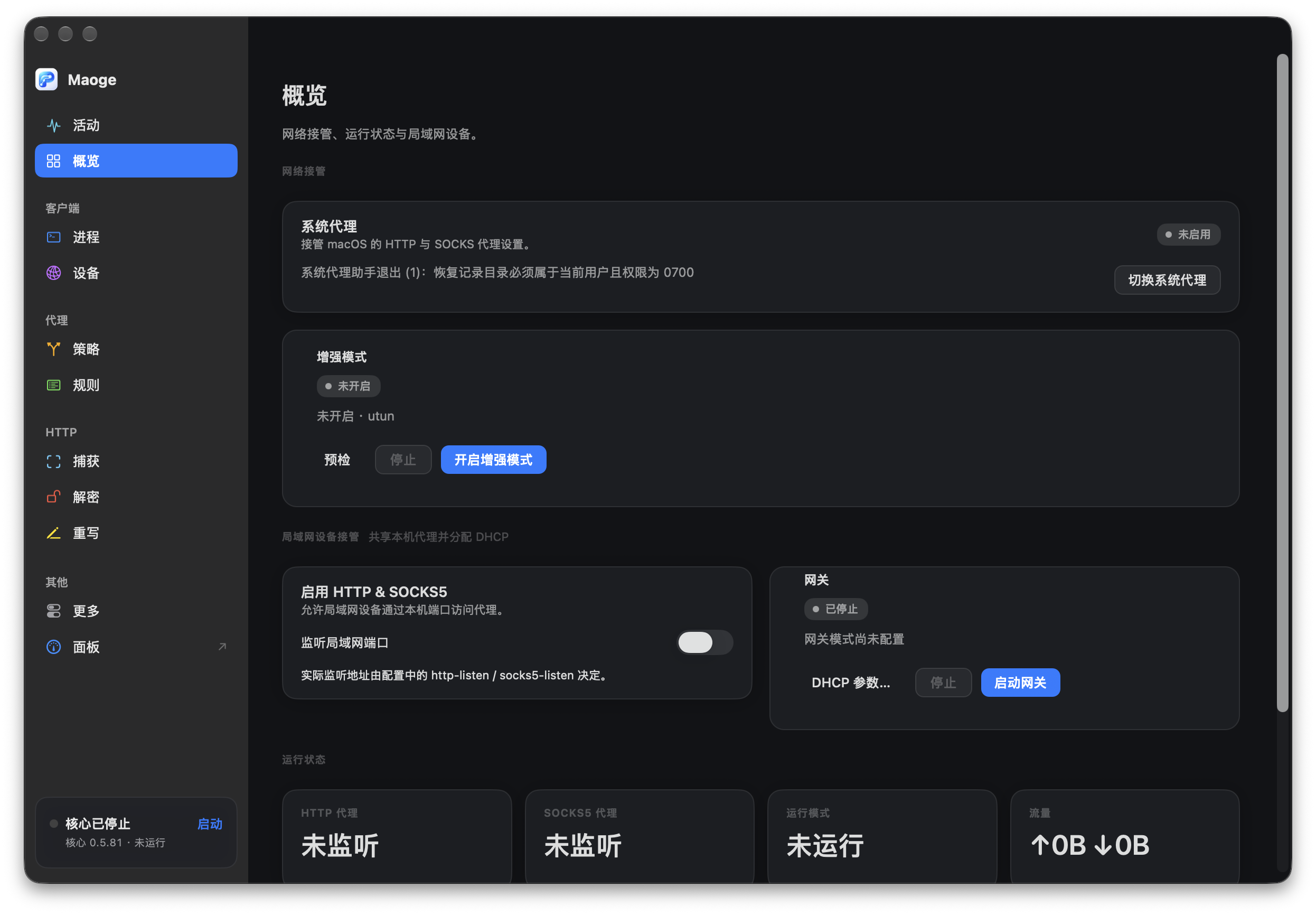Image resolution: width=1316 pixels, height=915 pixels.
Task: Click the SOCKS5 代理 未监听 card
Action: 639,836
